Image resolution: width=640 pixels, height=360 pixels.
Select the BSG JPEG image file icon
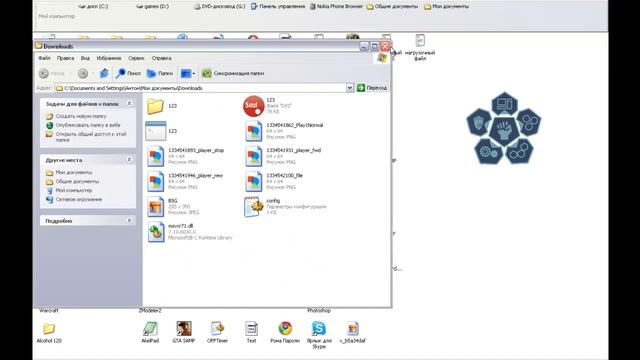pyautogui.click(x=156, y=207)
